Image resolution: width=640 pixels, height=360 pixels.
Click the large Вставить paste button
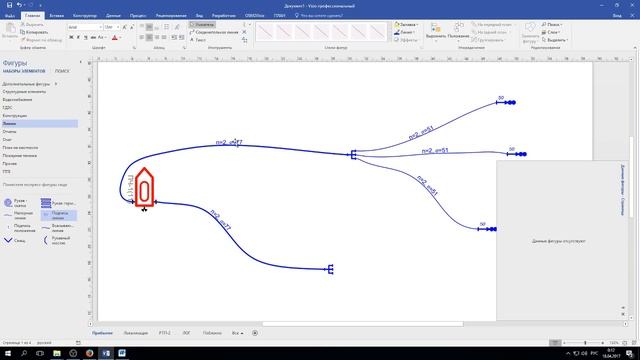(x=10, y=31)
